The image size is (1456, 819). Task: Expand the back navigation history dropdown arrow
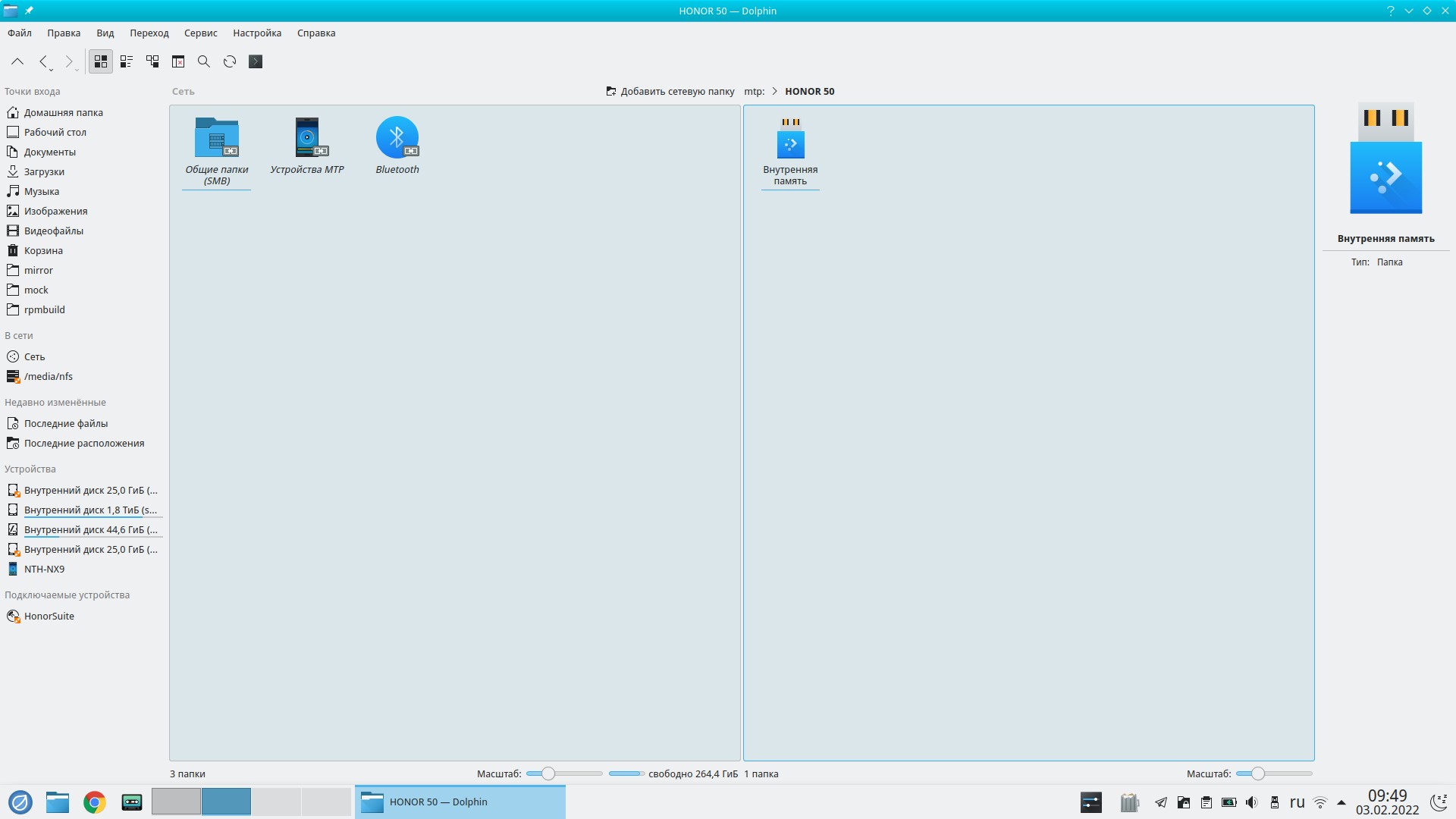pyautogui.click(x=52, y=70)
